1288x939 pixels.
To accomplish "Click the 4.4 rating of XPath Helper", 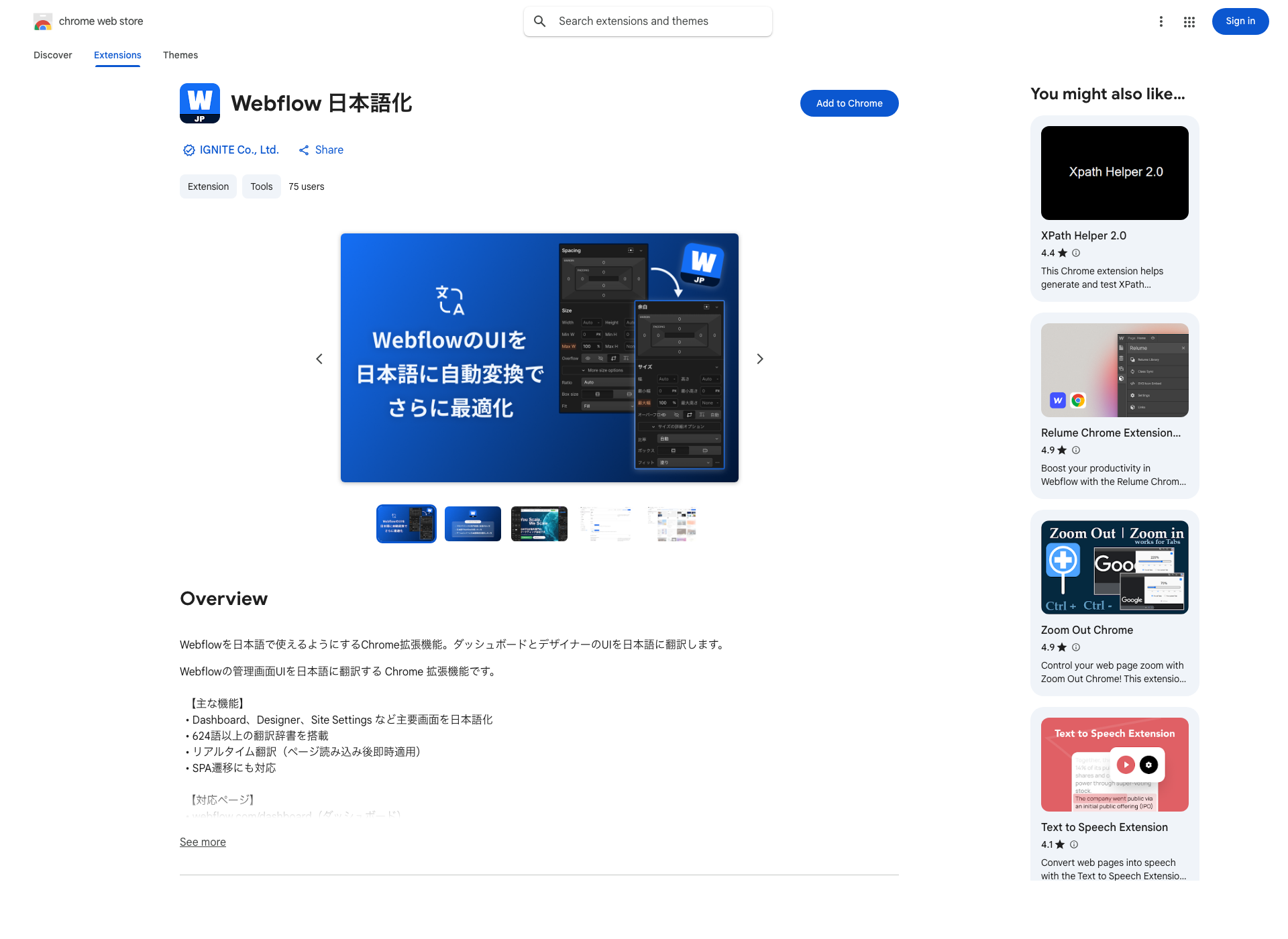I will [x=1048, y=253].
